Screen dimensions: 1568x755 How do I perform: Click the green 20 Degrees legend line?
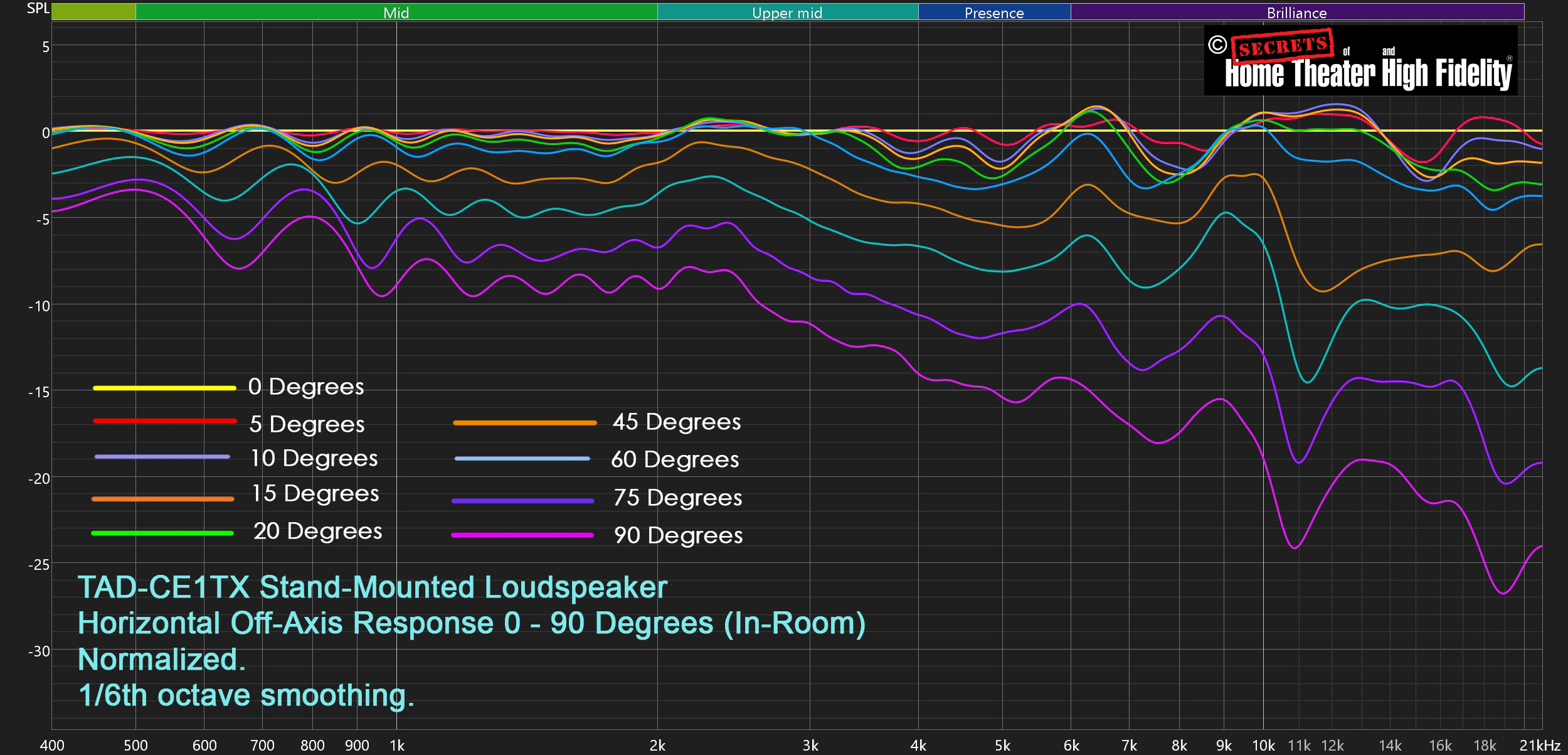pos(162,533)
